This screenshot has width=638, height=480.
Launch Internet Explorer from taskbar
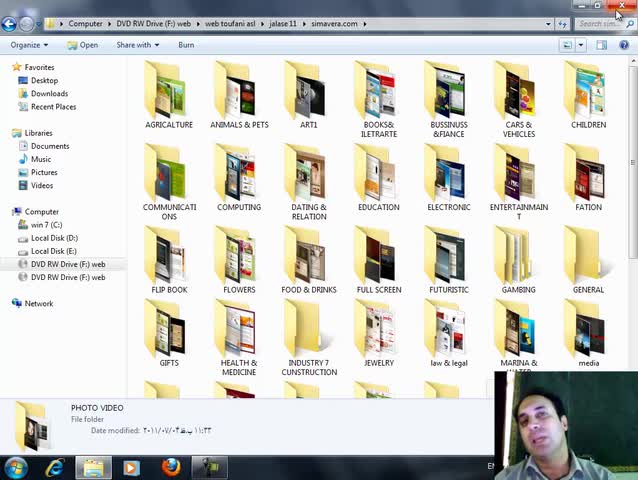[54, 468]
